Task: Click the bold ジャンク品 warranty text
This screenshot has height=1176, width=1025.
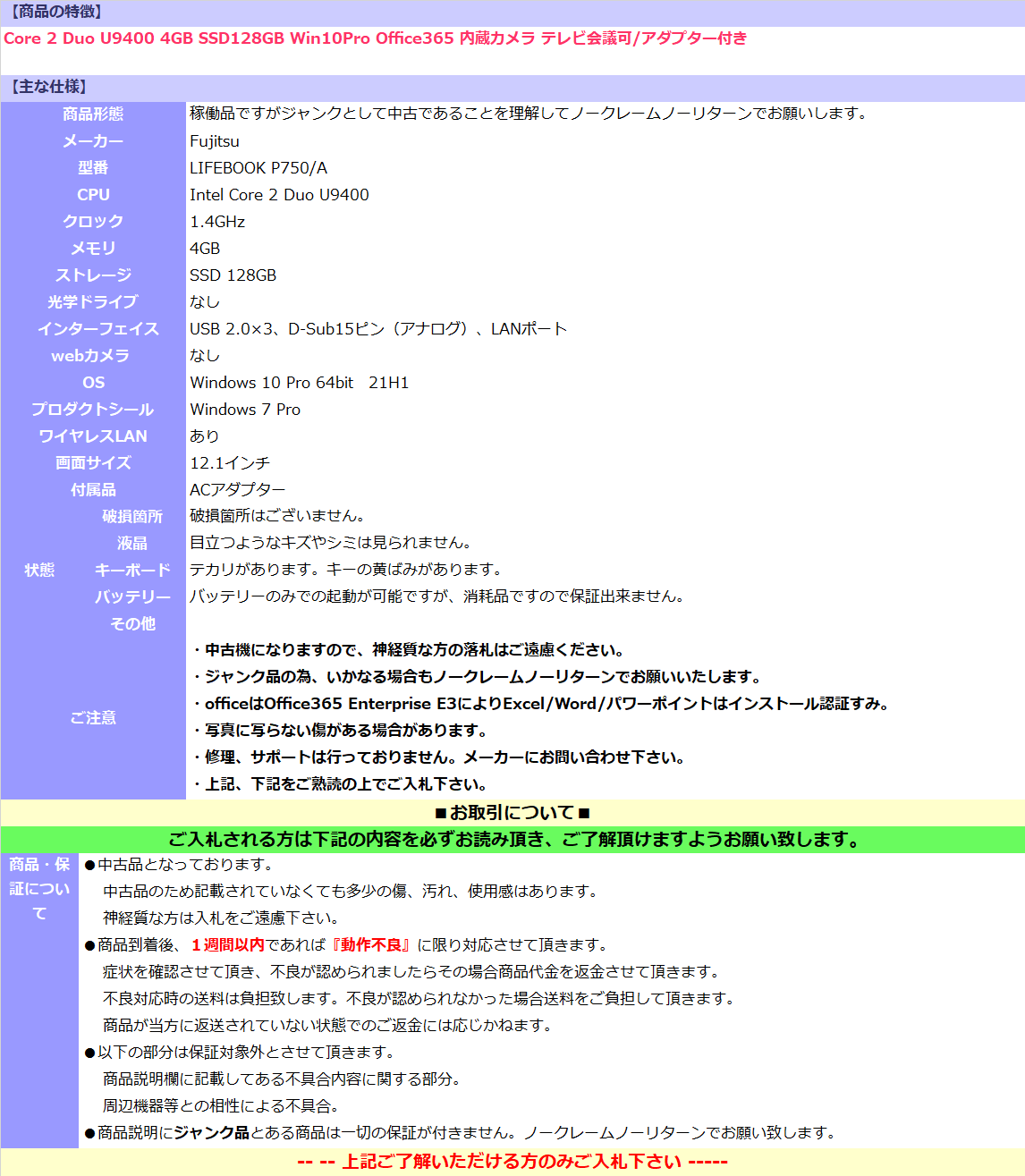Action: 211,1133
